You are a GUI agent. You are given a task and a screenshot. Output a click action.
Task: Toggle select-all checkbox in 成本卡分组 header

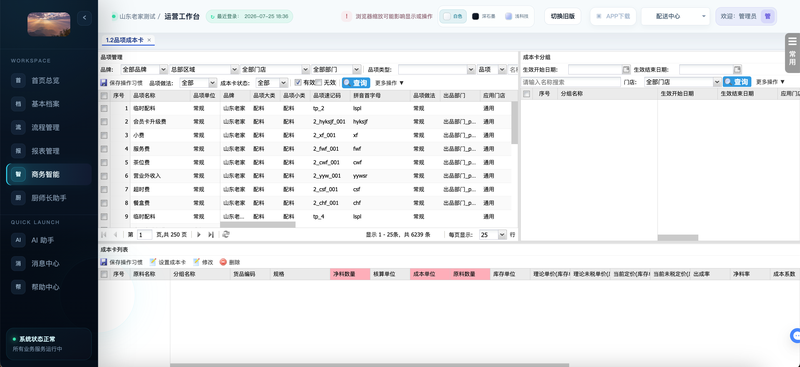tap(527, 94)
